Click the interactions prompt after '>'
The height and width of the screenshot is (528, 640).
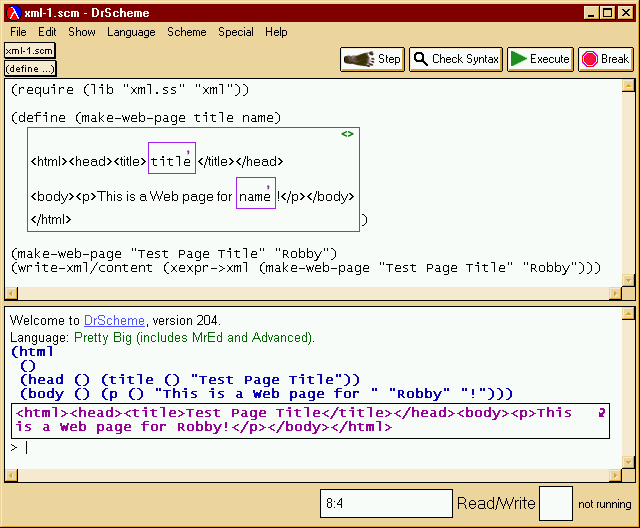click(27, 448)
